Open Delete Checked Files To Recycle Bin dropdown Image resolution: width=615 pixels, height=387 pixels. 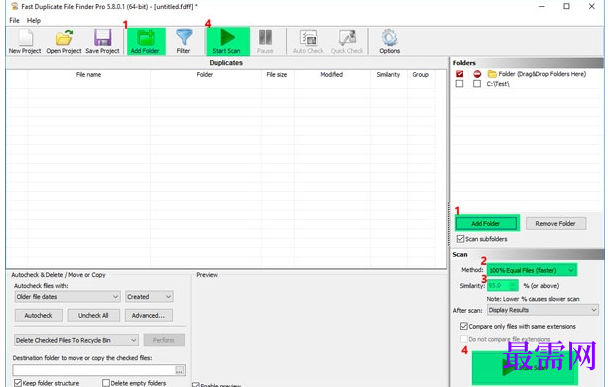click(x=76, y=340)
